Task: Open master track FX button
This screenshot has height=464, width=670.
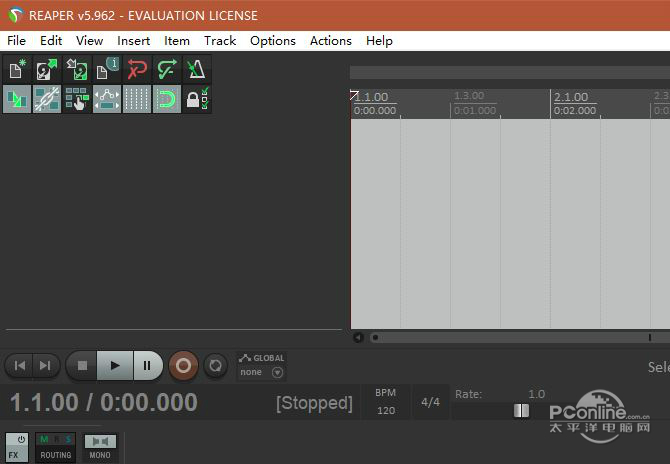Action: (x=13, y=455)
